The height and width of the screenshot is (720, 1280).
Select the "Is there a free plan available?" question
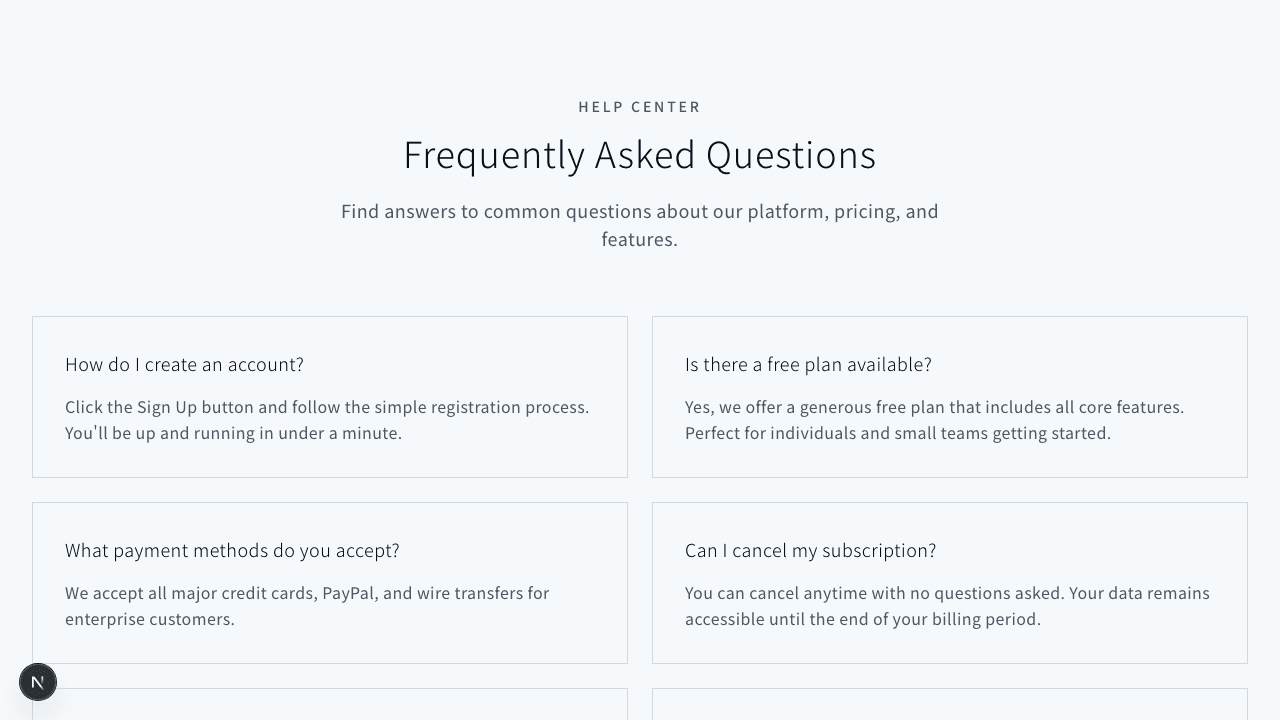coord(808,365)
